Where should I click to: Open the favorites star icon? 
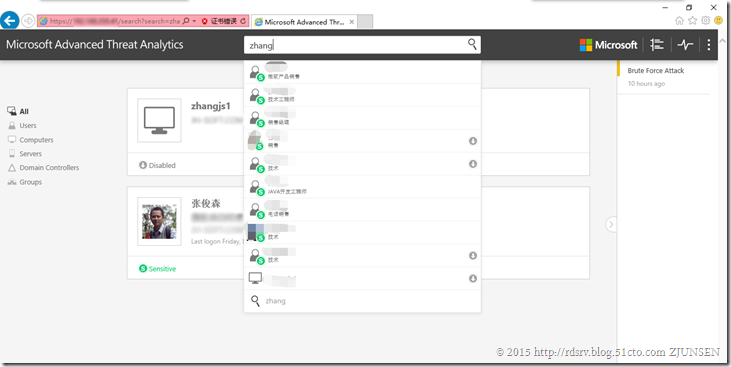(x=692, y=21)
